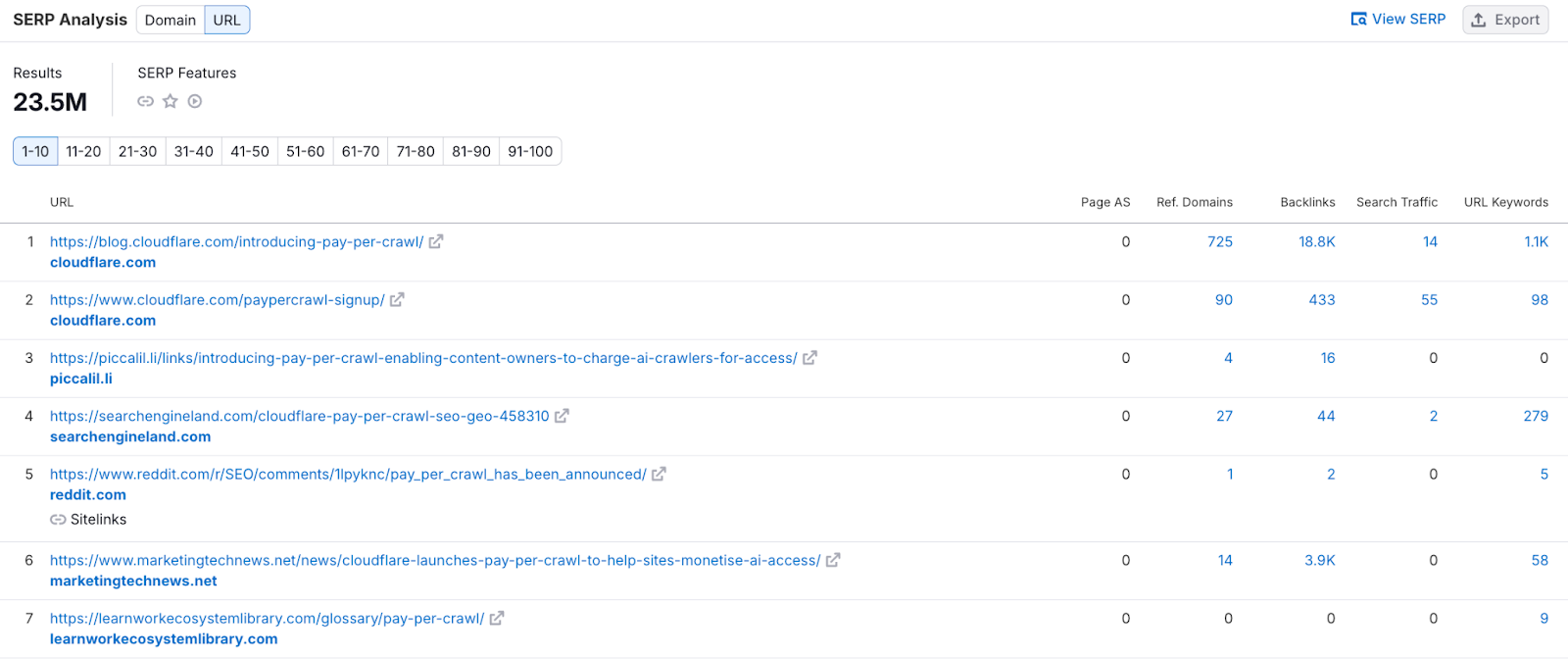The height and width of the screenshot is (660, 1568).
Task: Open the piccalil.li pay-per-crawl URL
Action: pyautogui.click(x=423, y=358)
